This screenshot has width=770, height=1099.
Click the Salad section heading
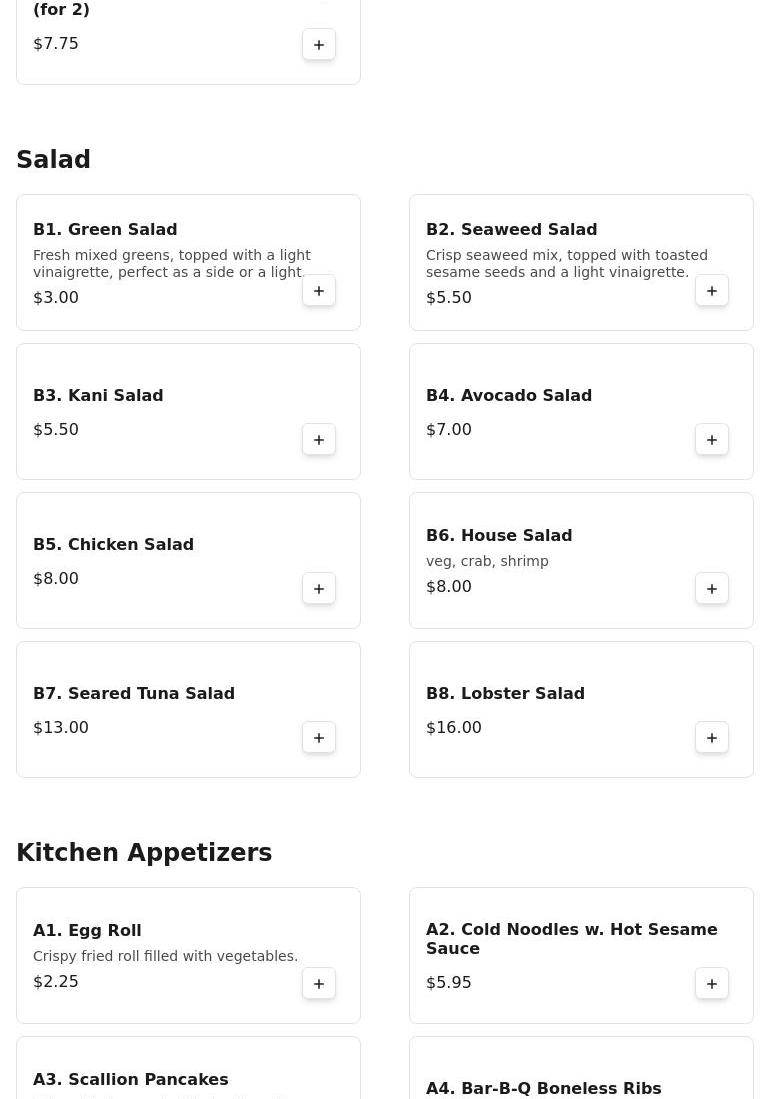tap(53, 159)
